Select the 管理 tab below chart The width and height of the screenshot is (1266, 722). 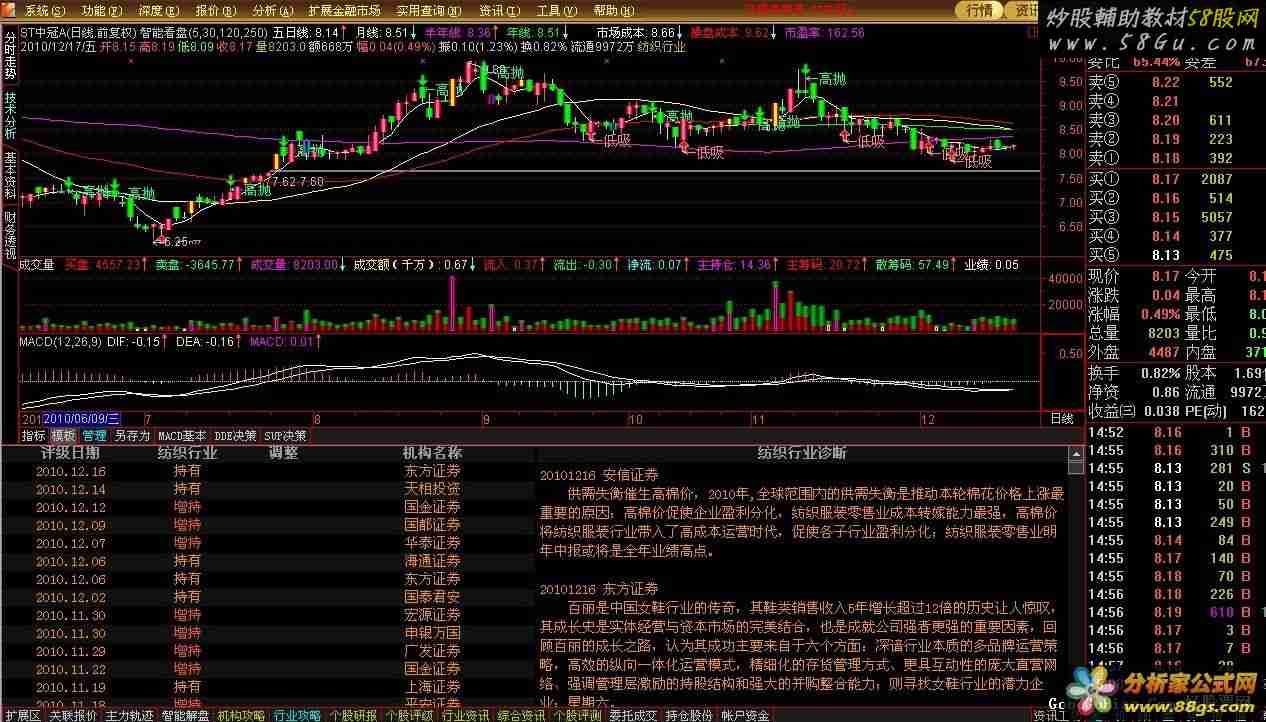click(x=94, y=436)
